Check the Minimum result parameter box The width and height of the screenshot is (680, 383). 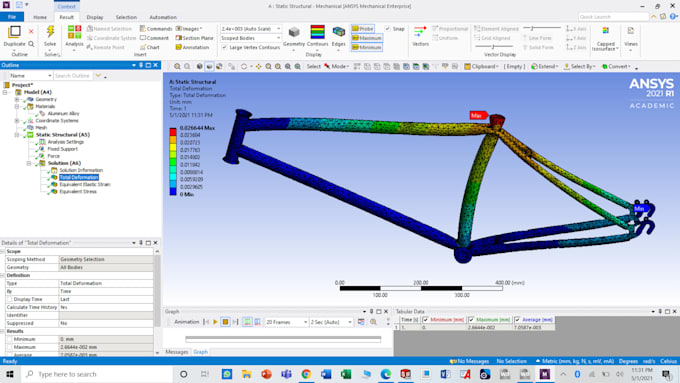tap(10, 339)
